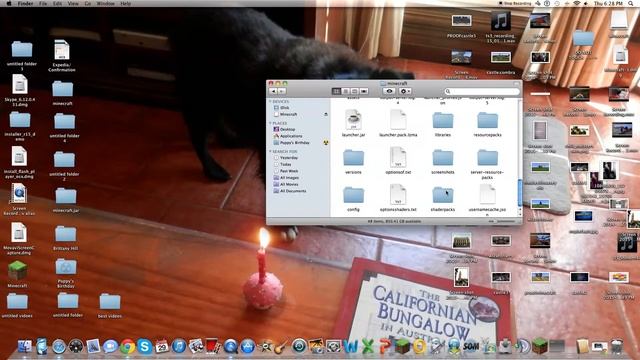
Task: Click the Quick Look eye button
Action: pos(389,91)
